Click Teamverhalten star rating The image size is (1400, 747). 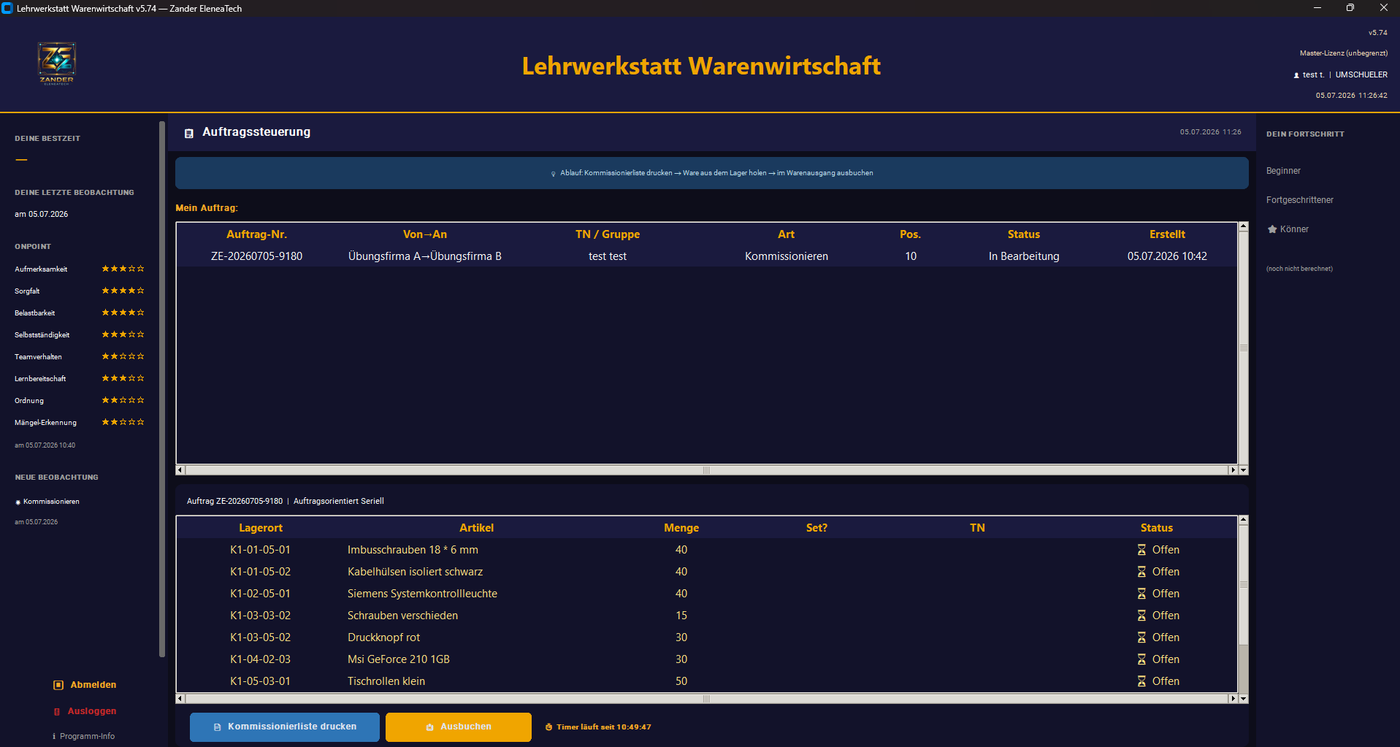click(x=123, y=357)
